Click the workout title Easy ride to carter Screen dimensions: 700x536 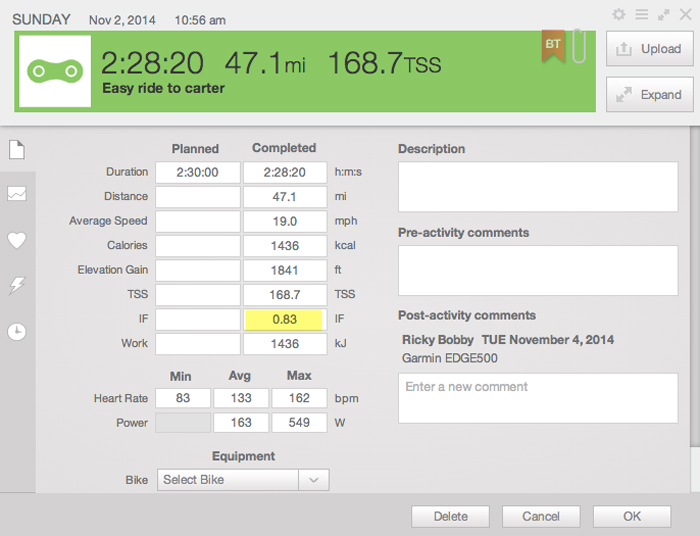[163, 88]
